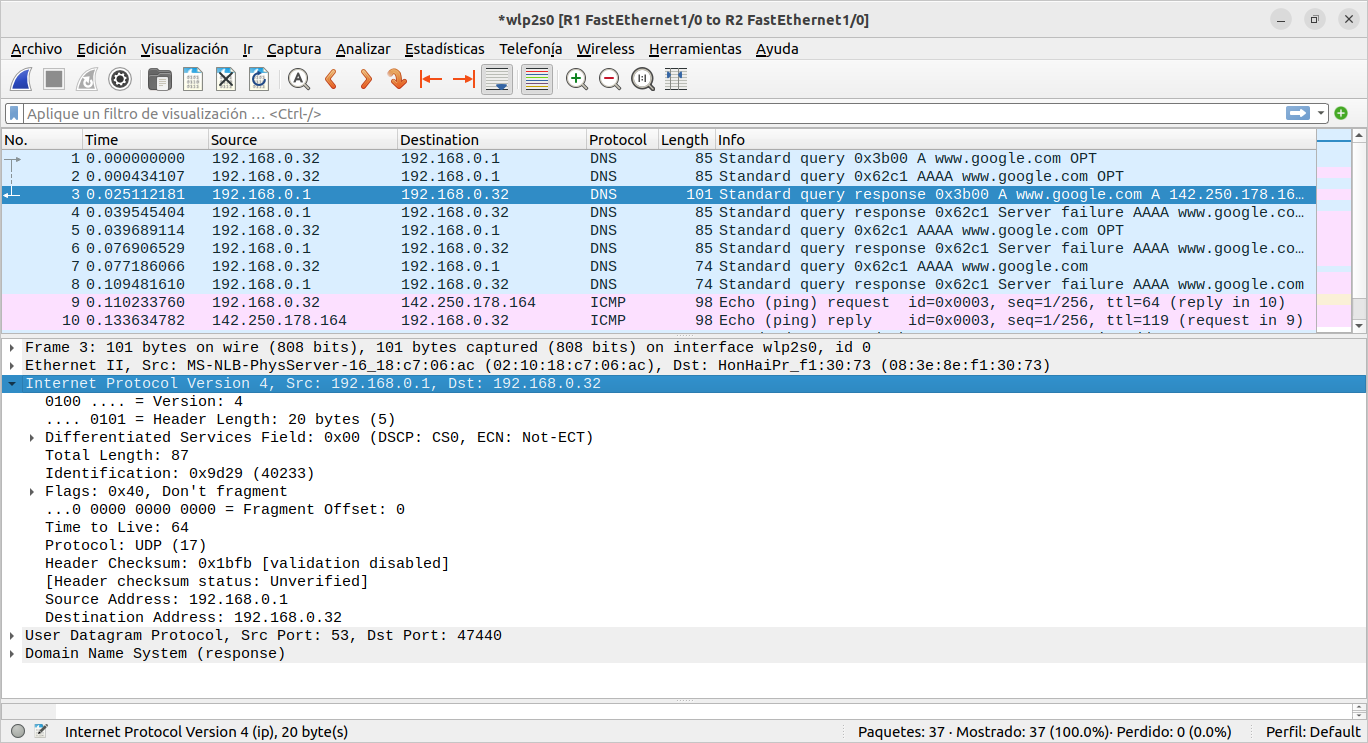
Task: Click the column-fit icon in toolbar
Action: pos(676,79)
